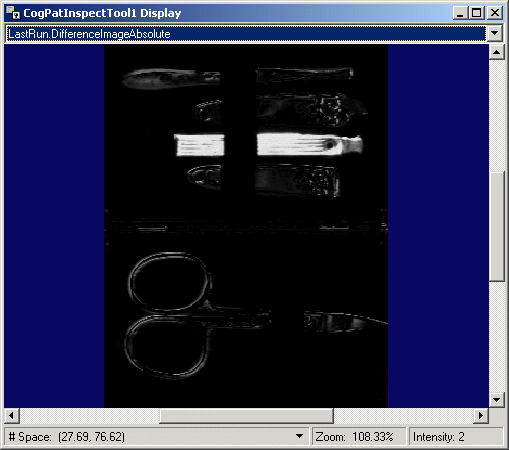Click the CogPatInspectTool1 window icon
509x450 pixels.
click(x=14, y=13)
